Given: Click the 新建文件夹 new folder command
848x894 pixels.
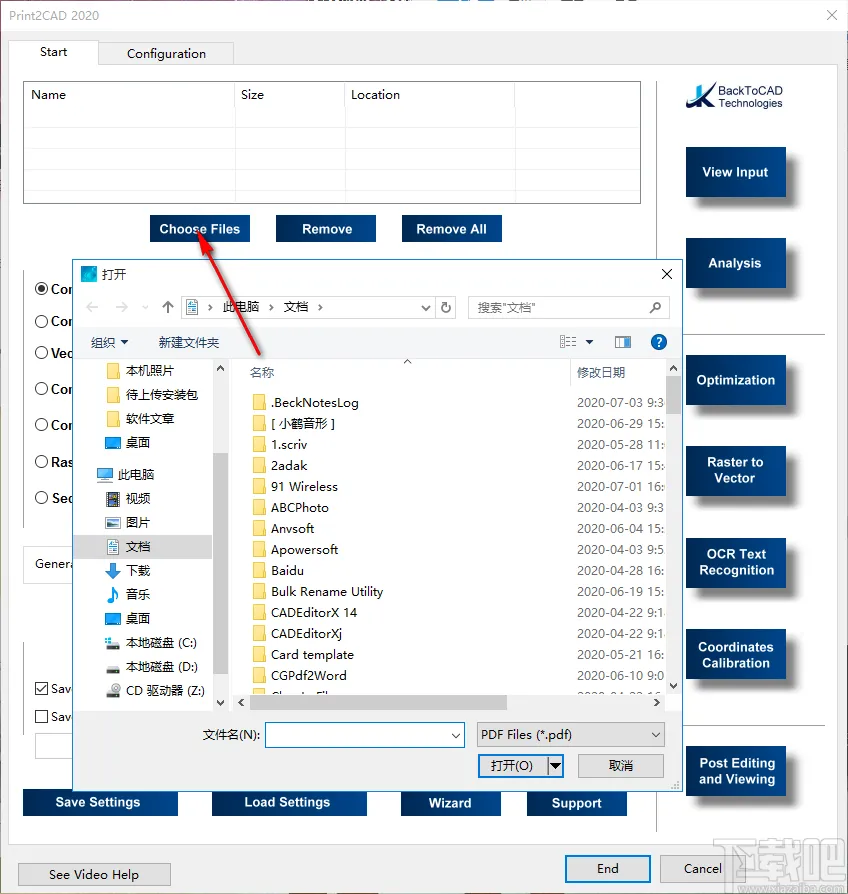Looking at the screenshot, I should coord(189,342).
